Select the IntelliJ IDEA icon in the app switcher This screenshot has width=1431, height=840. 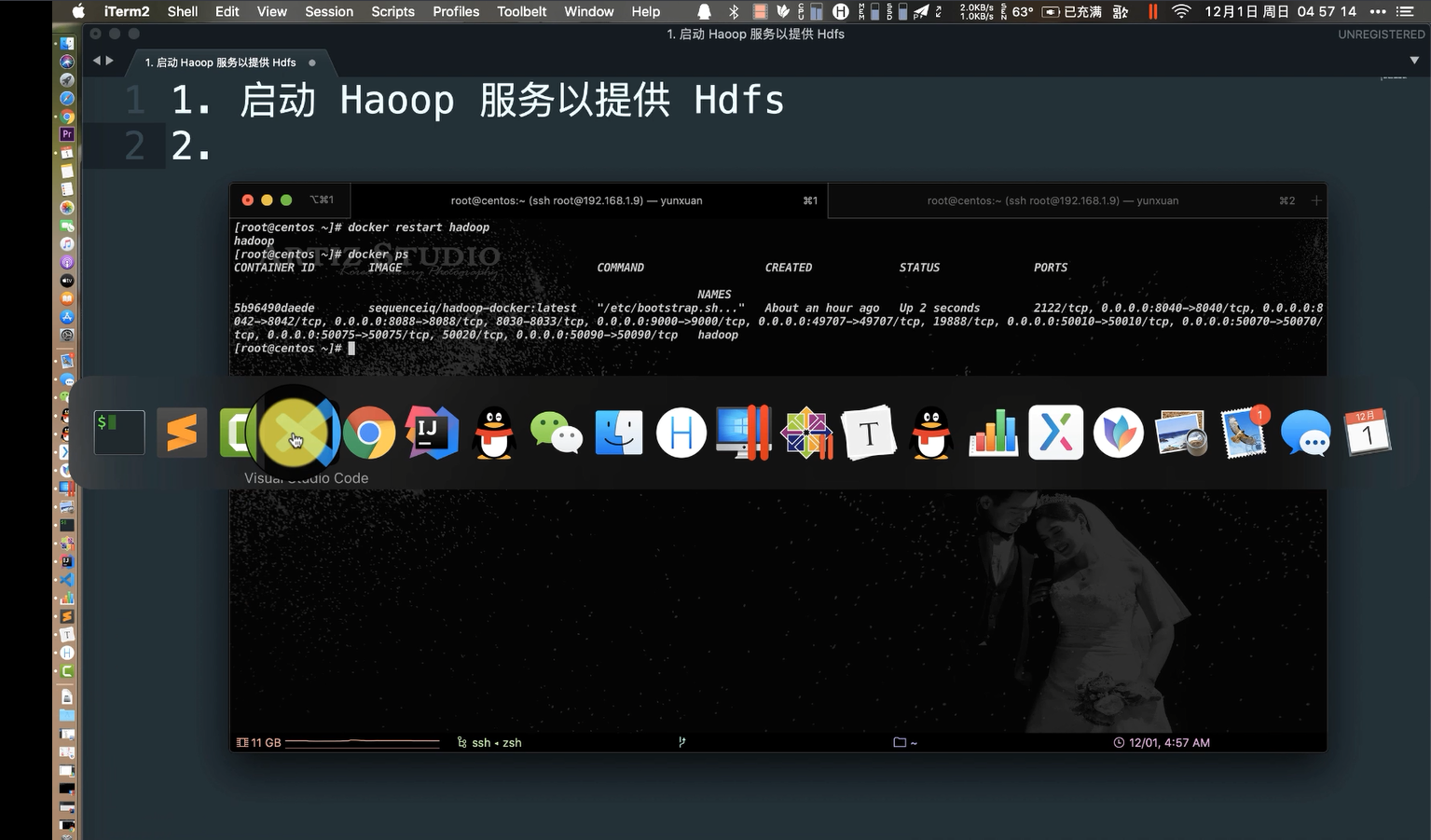point(432,433)
